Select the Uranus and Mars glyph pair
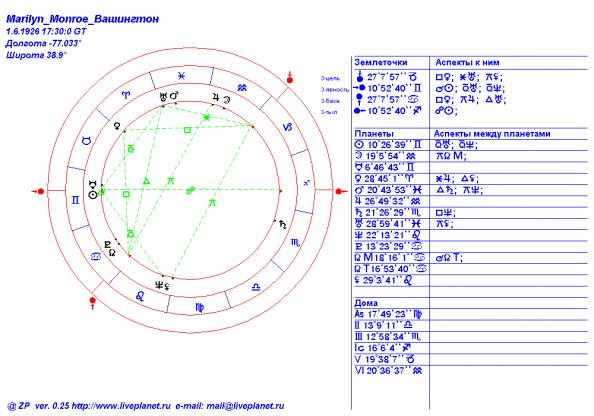Viewport: 594px width, 416px height. [169, 96]
